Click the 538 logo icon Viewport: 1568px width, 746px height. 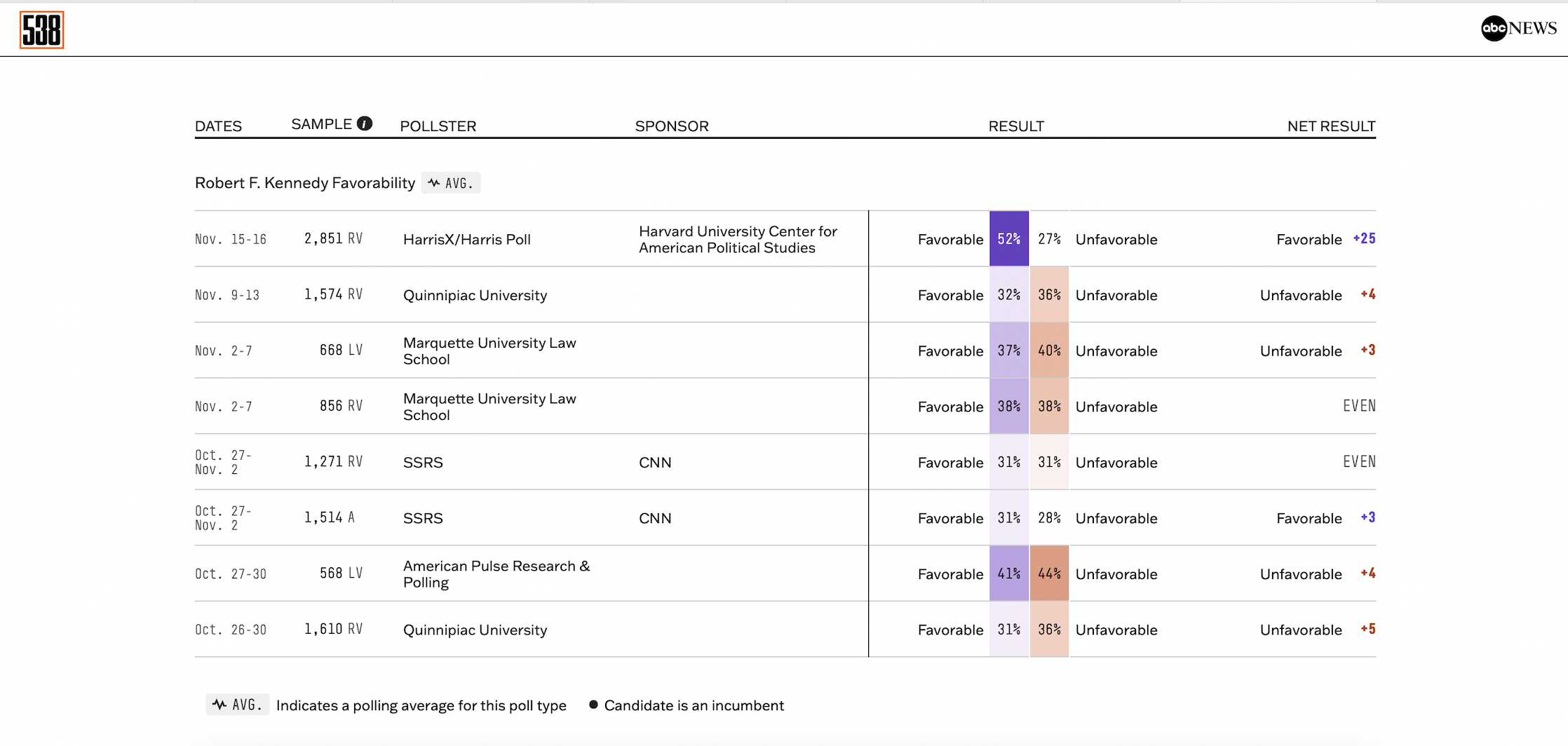click(41, 30)
